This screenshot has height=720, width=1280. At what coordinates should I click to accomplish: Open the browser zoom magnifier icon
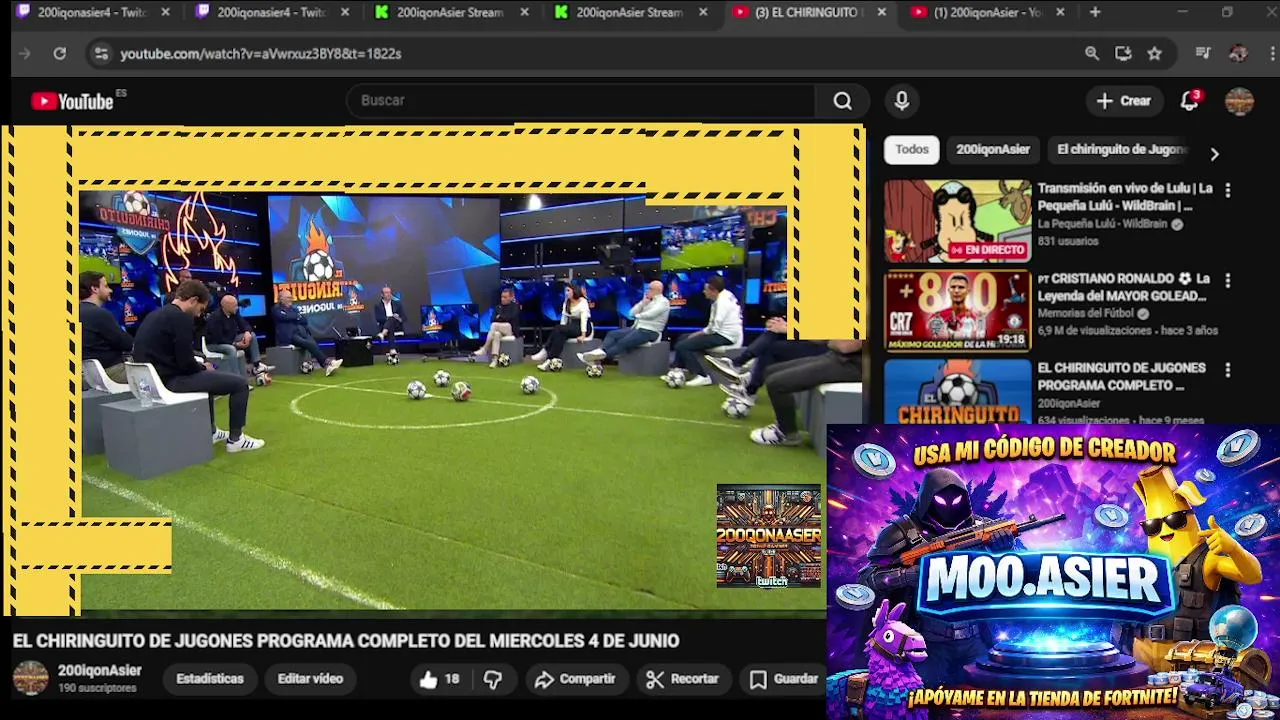1092,53
